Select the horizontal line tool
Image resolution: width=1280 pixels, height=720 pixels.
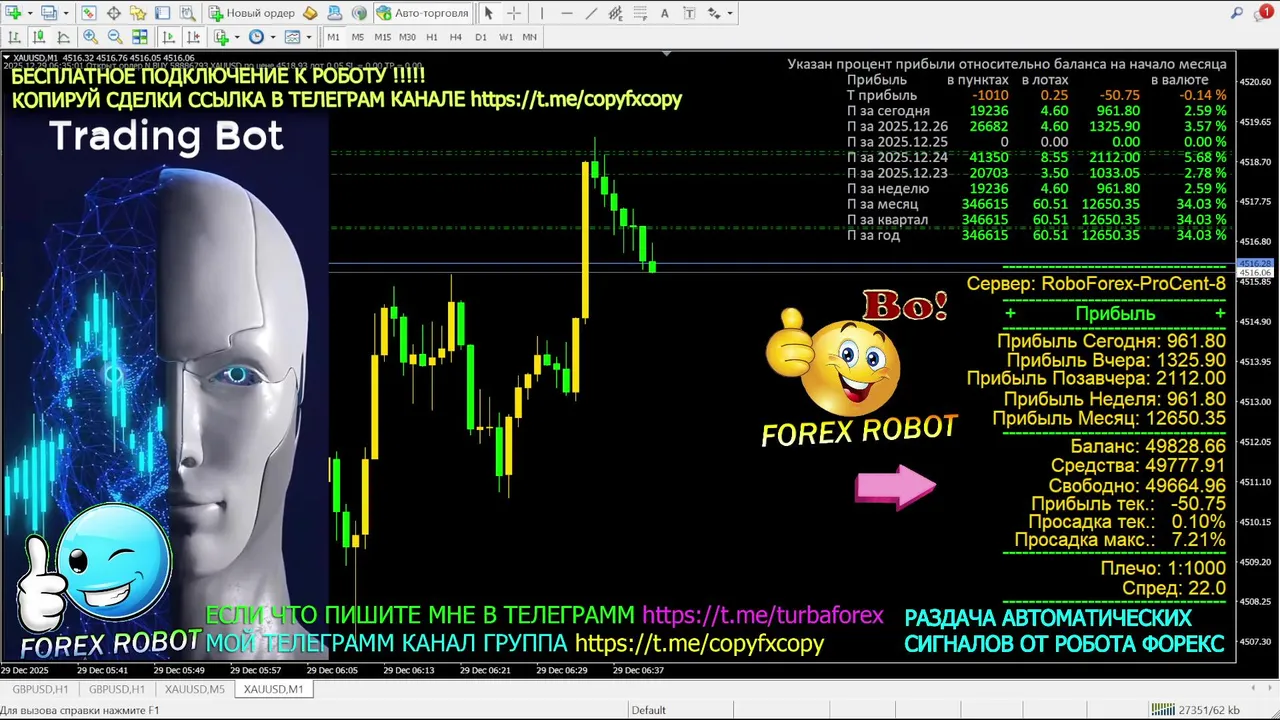567,13
